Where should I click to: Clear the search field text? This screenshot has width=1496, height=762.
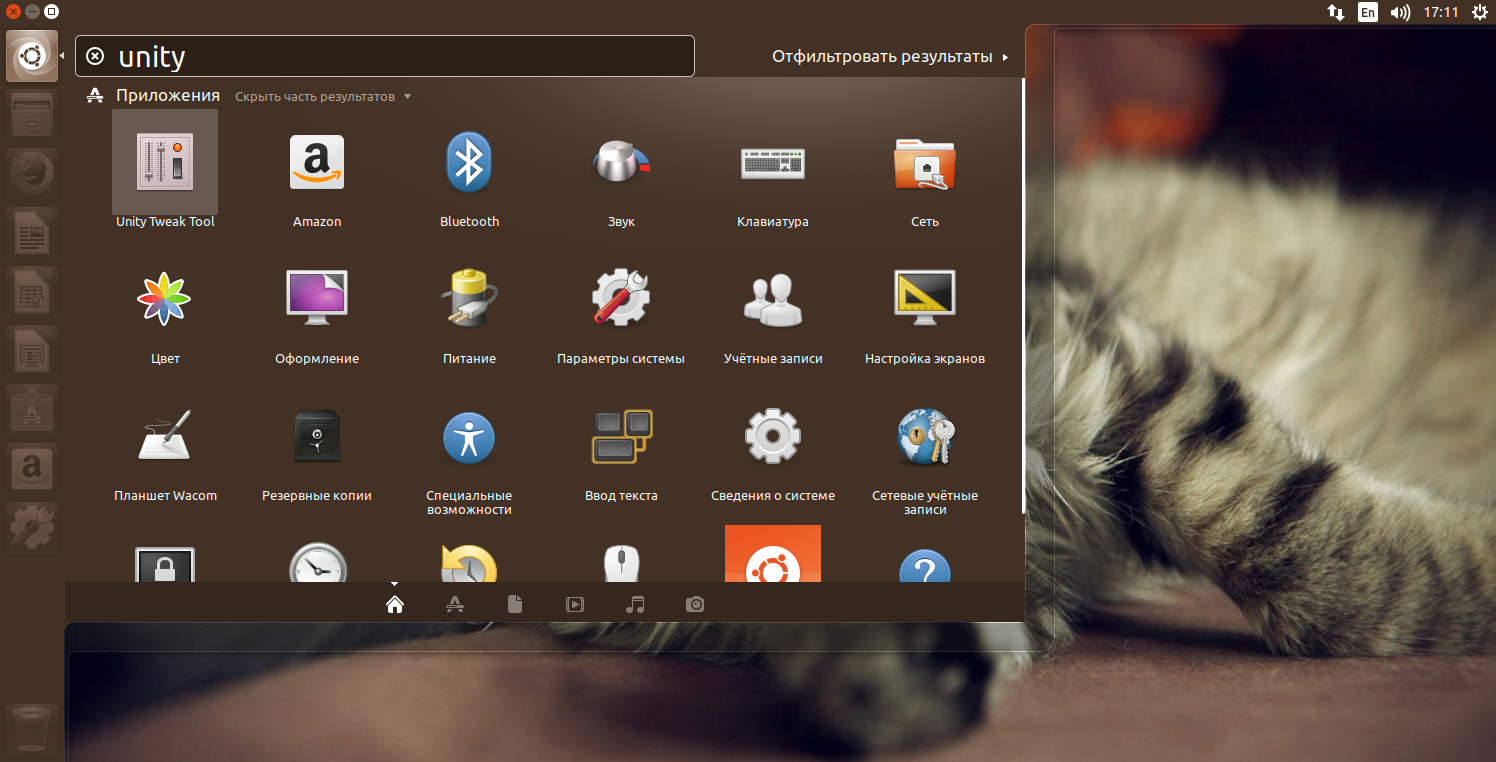click(x=95, y=56)
